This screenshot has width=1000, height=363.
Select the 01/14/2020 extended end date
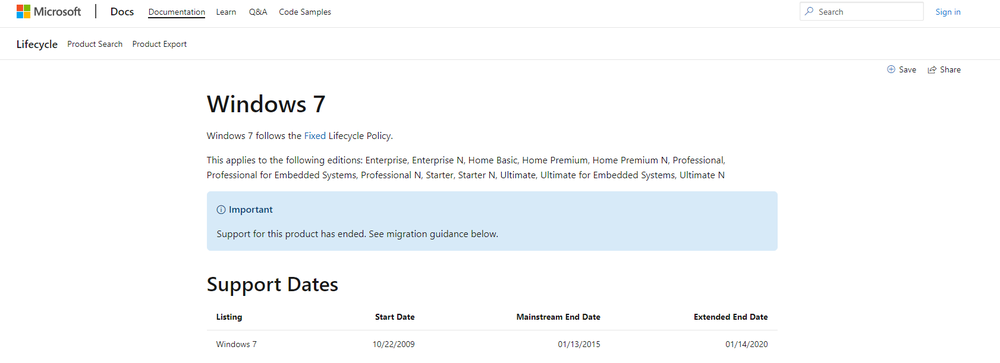click(747, 344)
